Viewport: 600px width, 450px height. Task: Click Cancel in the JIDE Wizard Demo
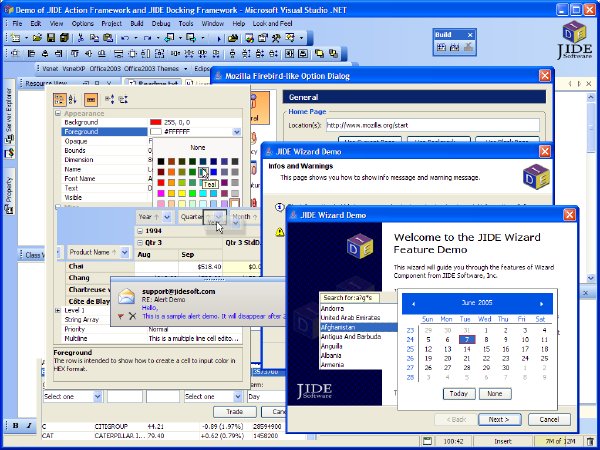pyautogui.click(x=549, y=420)
